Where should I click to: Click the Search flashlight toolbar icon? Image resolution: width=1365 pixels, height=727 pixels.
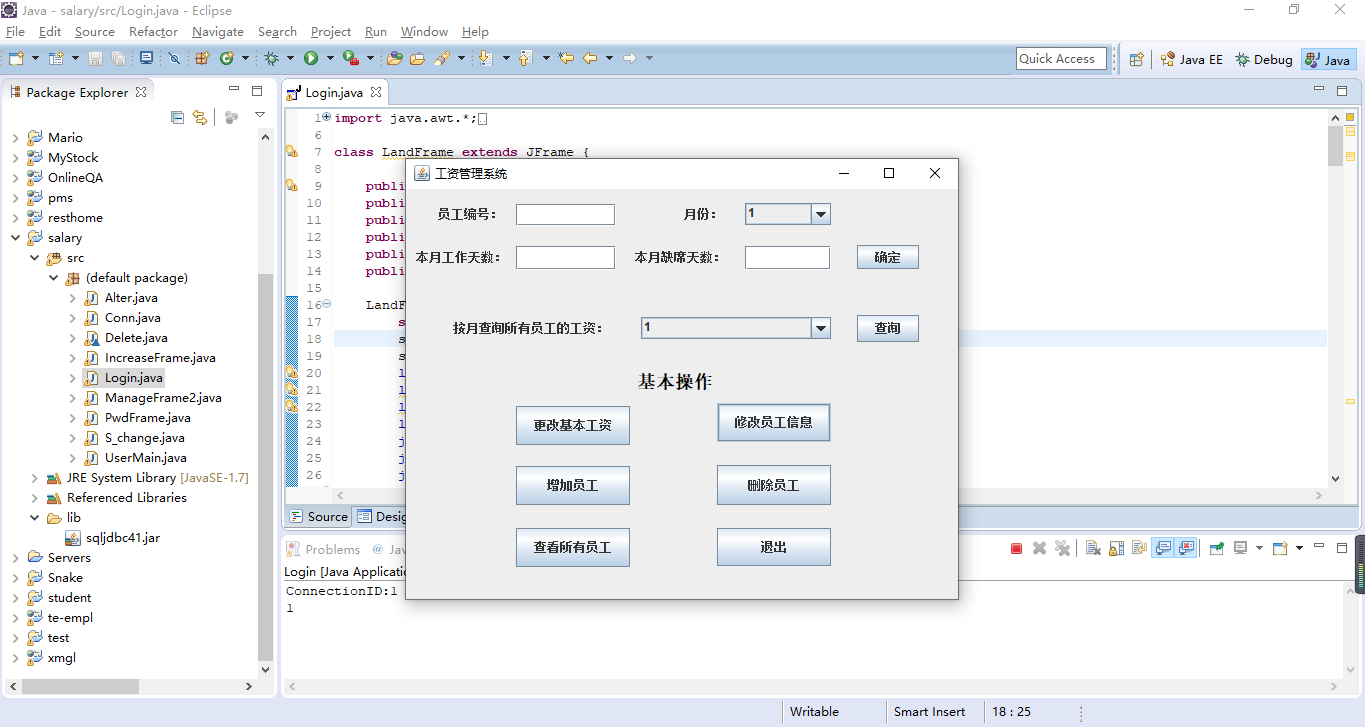coord(443,58)
